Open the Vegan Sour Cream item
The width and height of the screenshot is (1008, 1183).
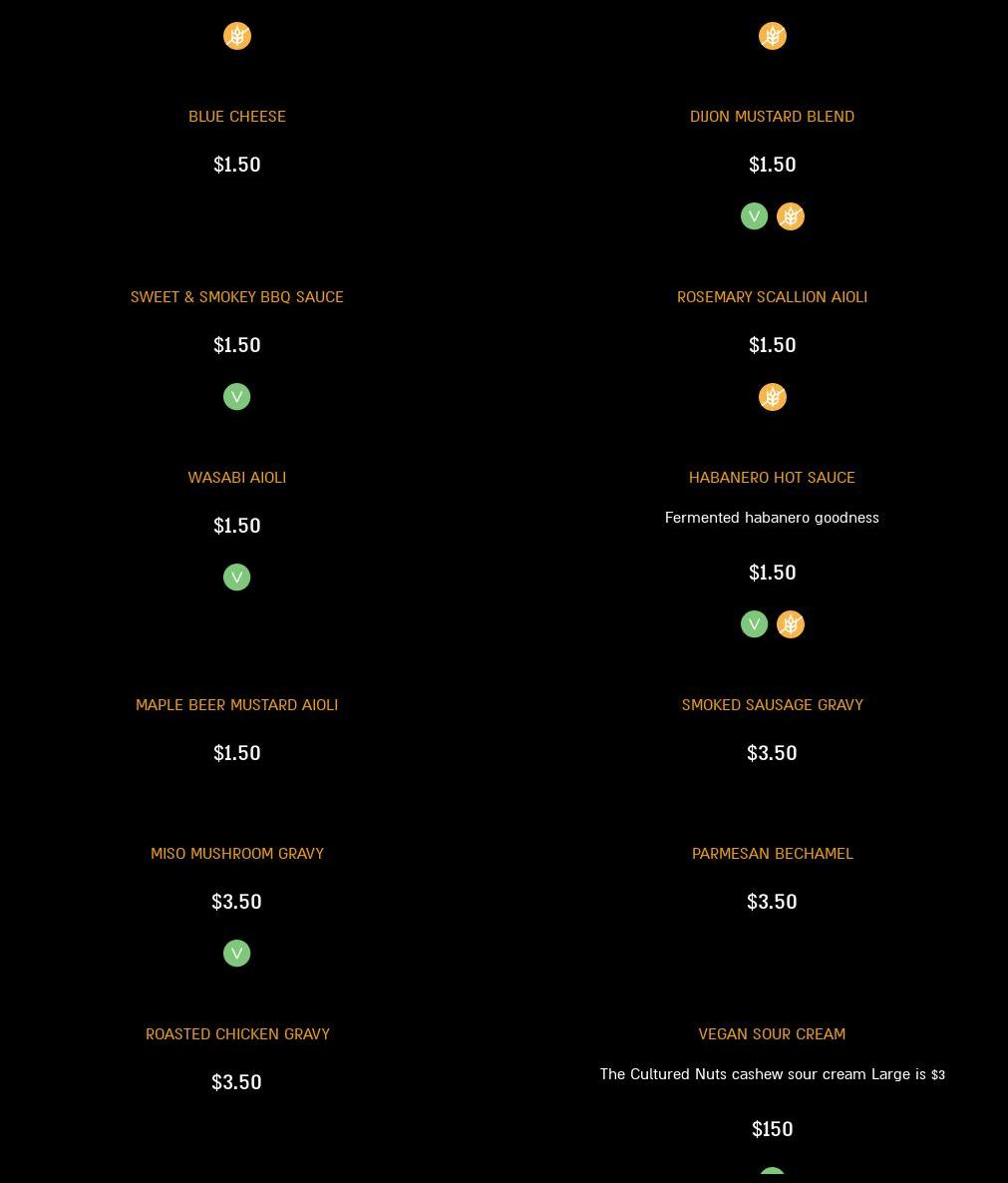tap(773, 1034)
